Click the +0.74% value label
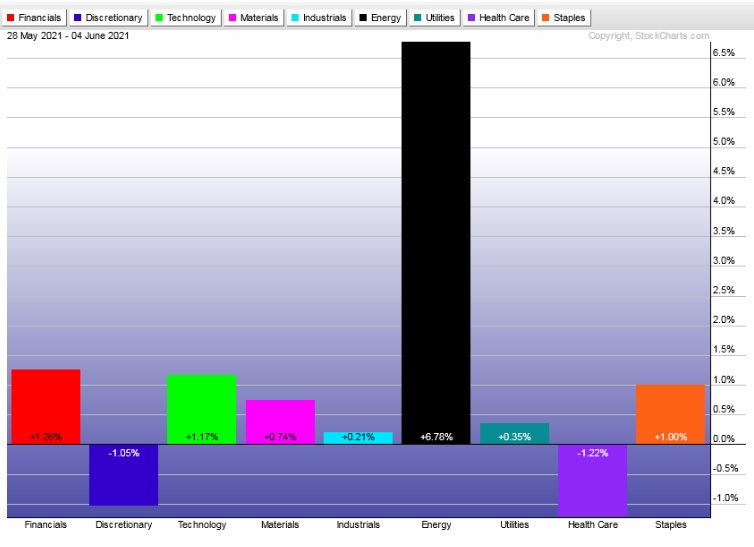754x547 pixels. pyautogui.click(x=280, y=437)
